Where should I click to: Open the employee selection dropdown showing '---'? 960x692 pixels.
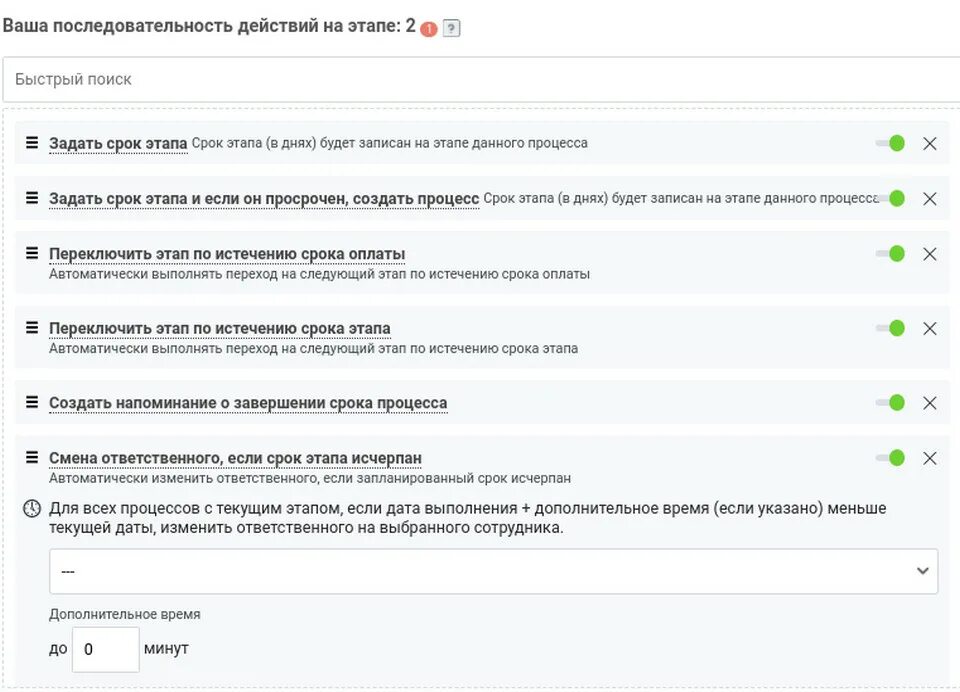pos(494,571)
